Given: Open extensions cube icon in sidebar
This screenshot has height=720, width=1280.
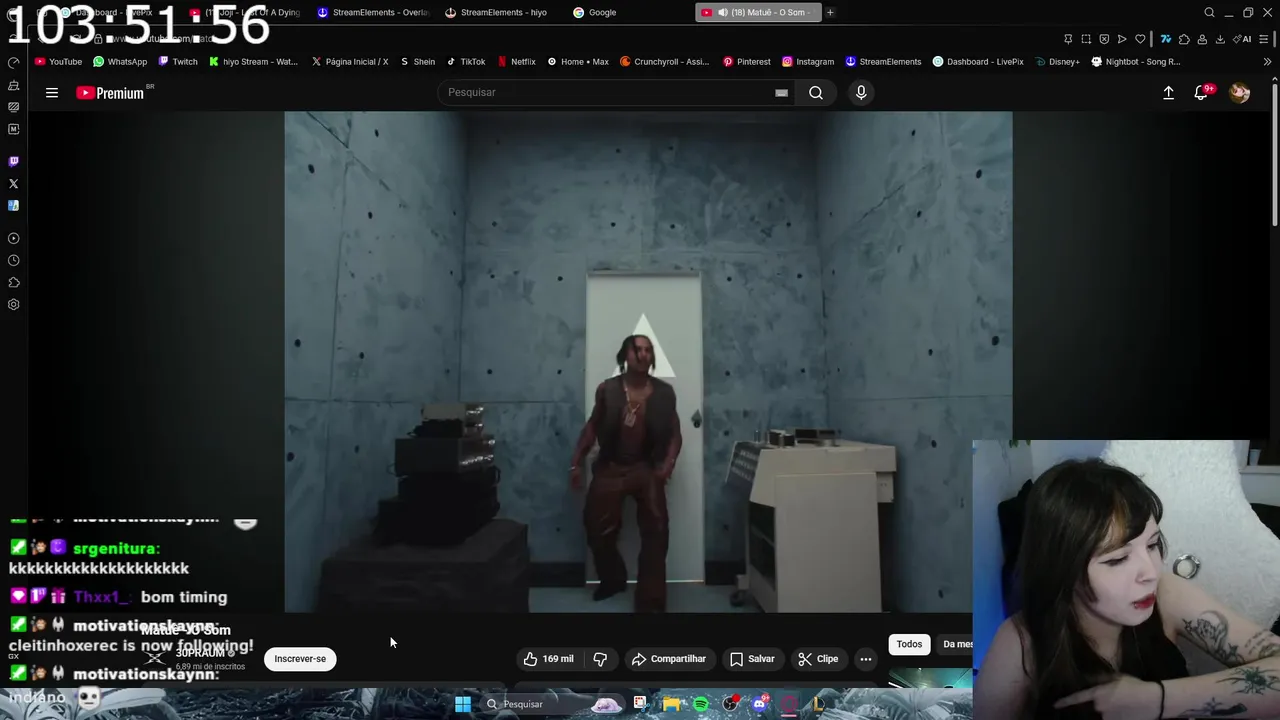Looking at the screenshot, I should [13, 282].
